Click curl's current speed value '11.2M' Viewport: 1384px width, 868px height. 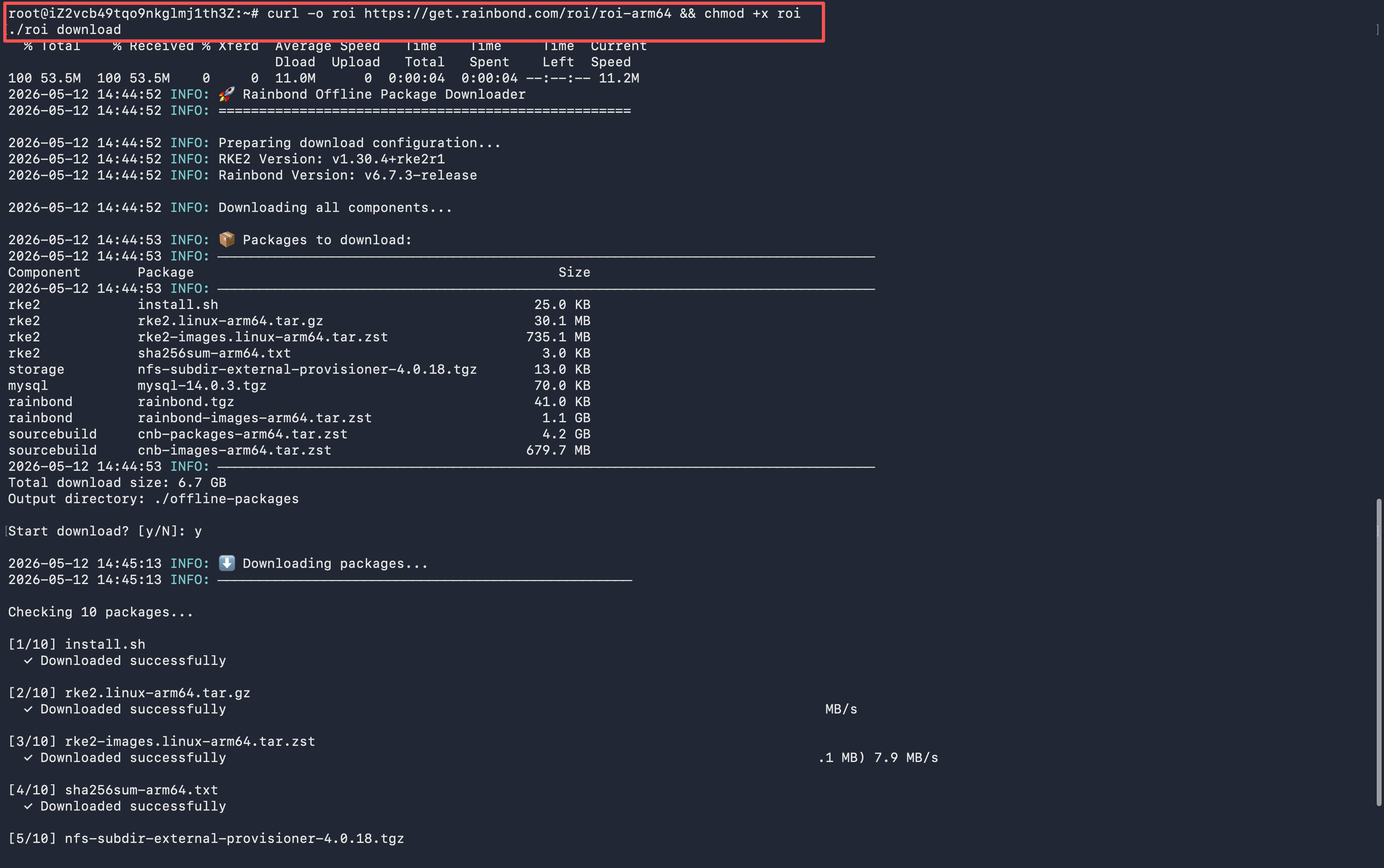tap(619, 78)
